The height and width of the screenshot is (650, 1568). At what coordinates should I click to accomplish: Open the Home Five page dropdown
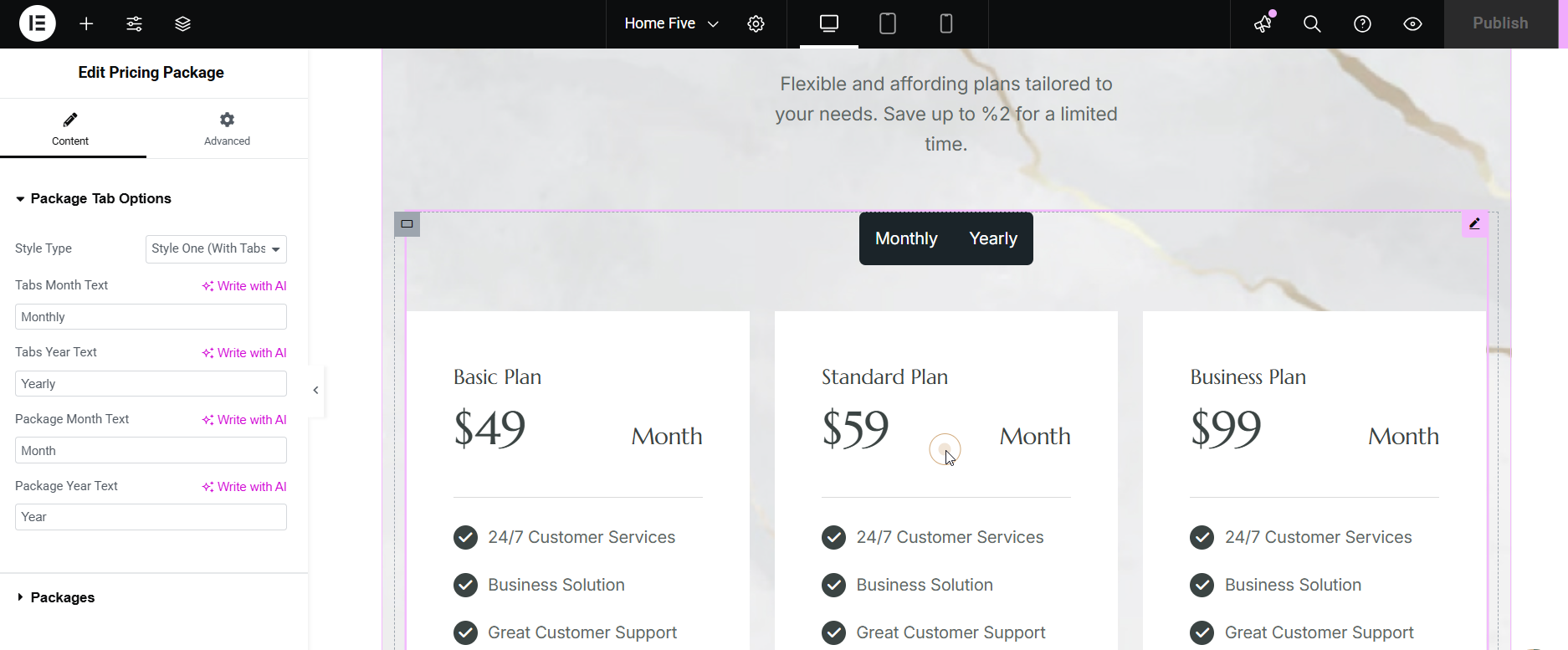(671, 24)
